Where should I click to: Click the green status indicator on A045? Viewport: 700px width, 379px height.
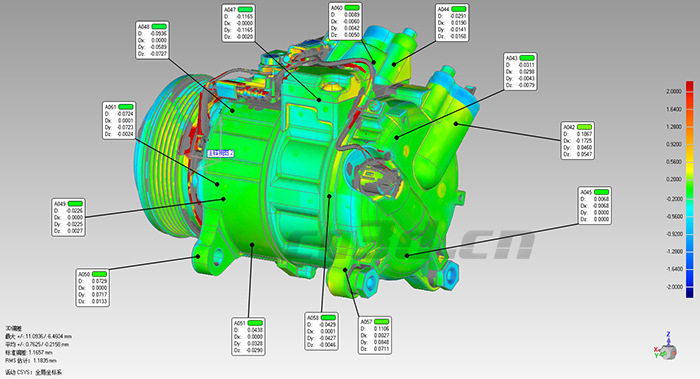[601, 192]
